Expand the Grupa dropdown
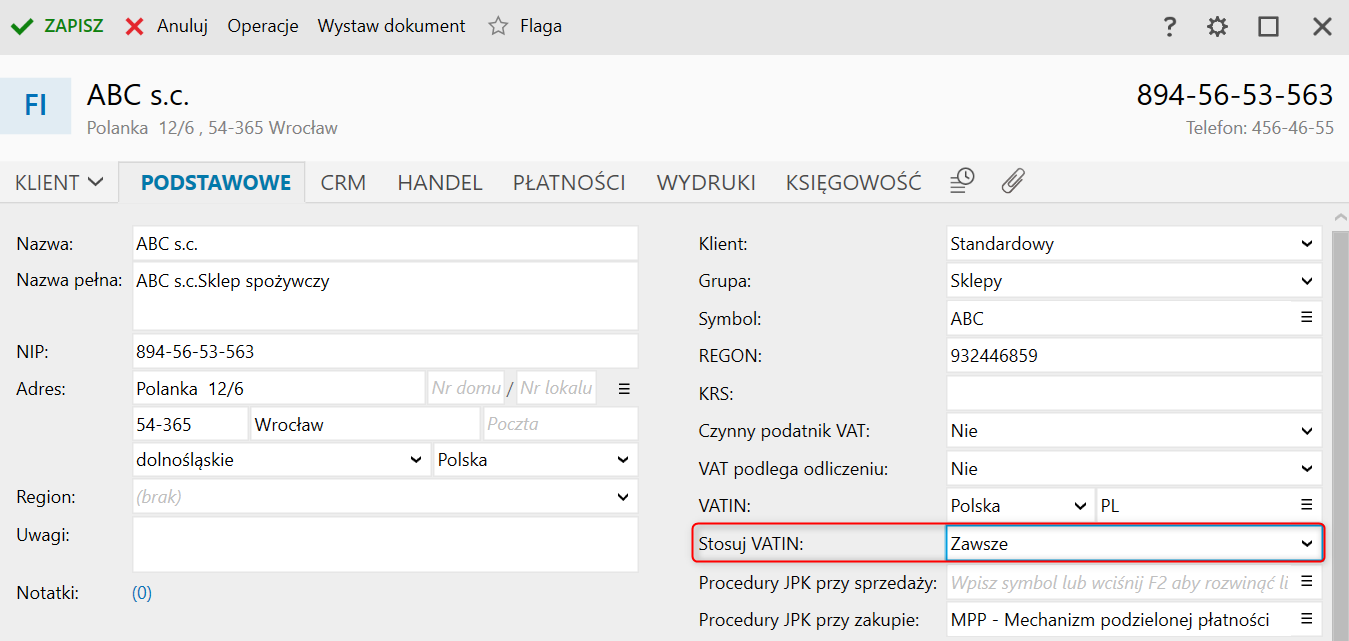 [x=1306, y=281]
